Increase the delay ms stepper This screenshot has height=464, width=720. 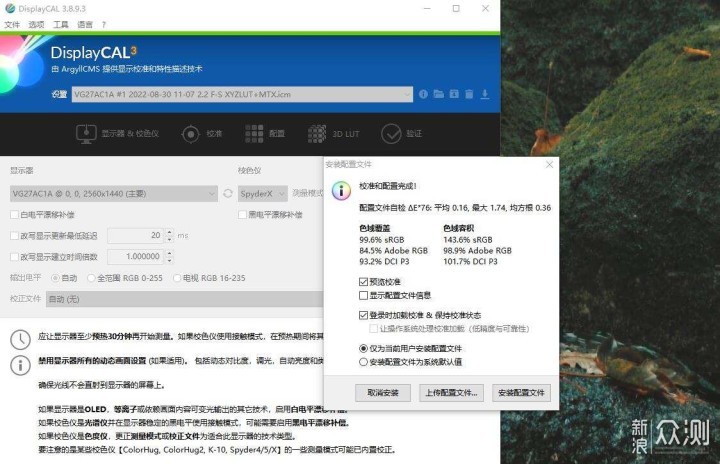tap(169, 232)
